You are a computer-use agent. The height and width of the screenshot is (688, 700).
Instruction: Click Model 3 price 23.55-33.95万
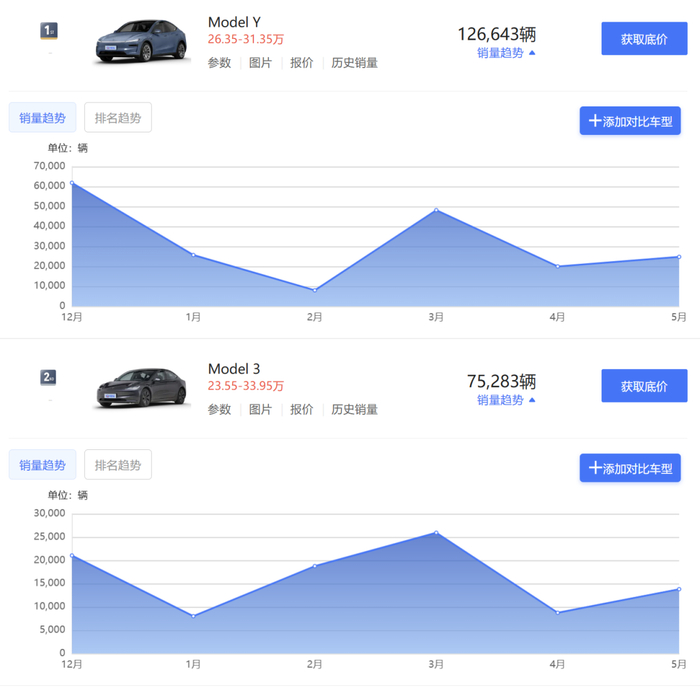246,386
